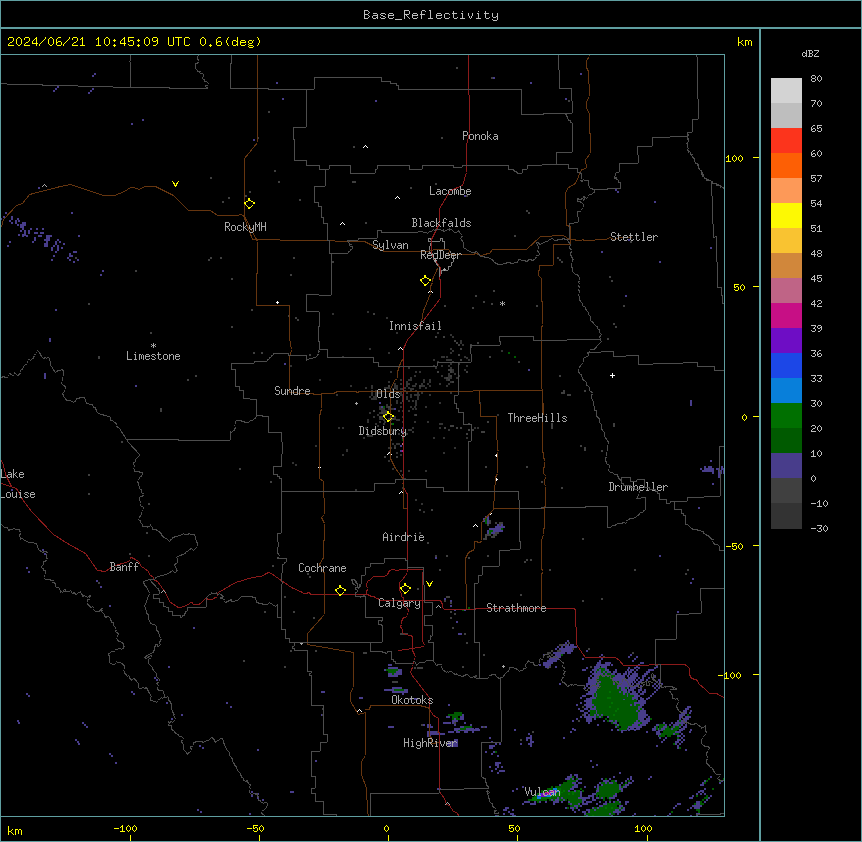Select the ThreeHills label
The height and width of the screenshot is (842, 862).
click(537, 418)
